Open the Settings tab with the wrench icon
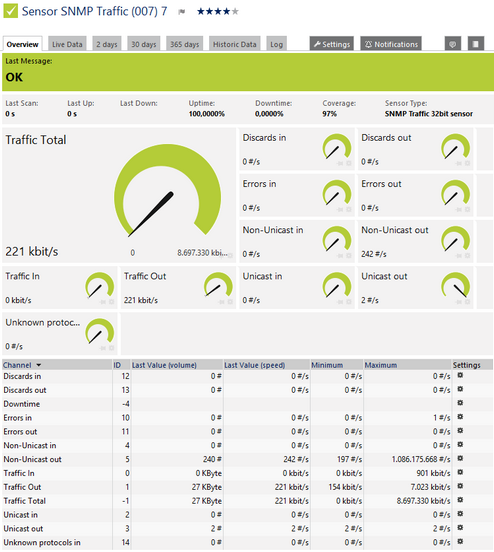 click(x=332, y=44)
